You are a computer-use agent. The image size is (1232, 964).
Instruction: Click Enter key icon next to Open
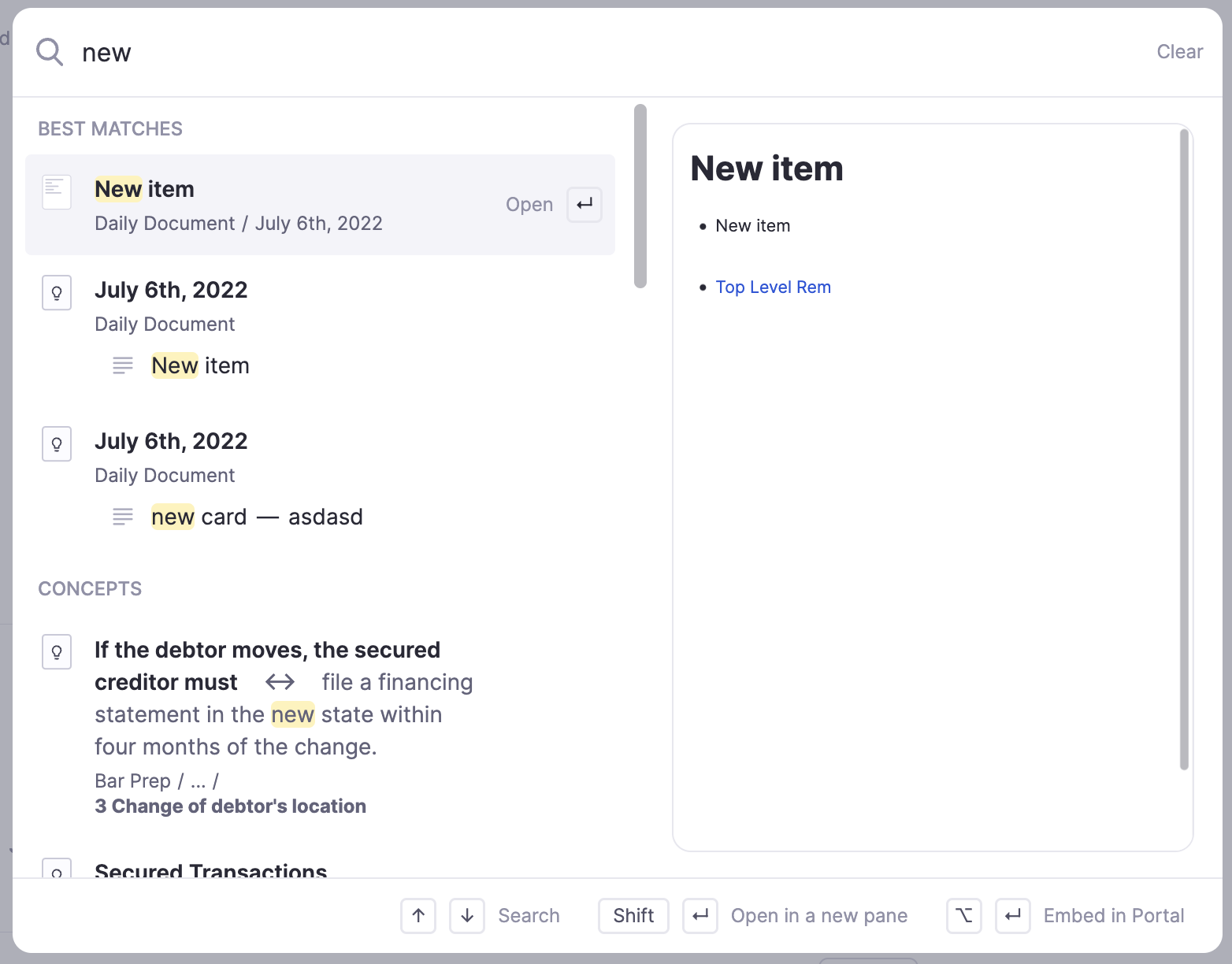point(584,205)
